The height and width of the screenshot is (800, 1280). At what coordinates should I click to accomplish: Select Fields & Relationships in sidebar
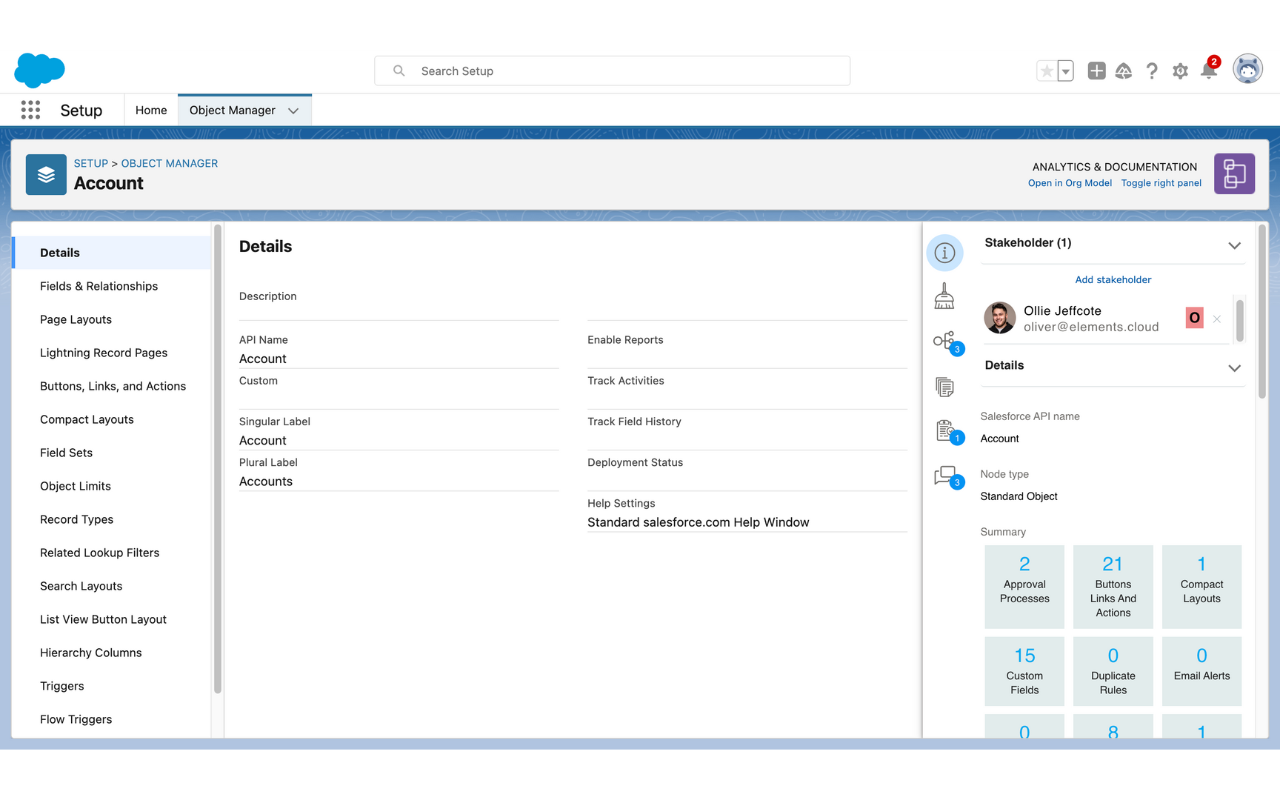click(99, 286)
